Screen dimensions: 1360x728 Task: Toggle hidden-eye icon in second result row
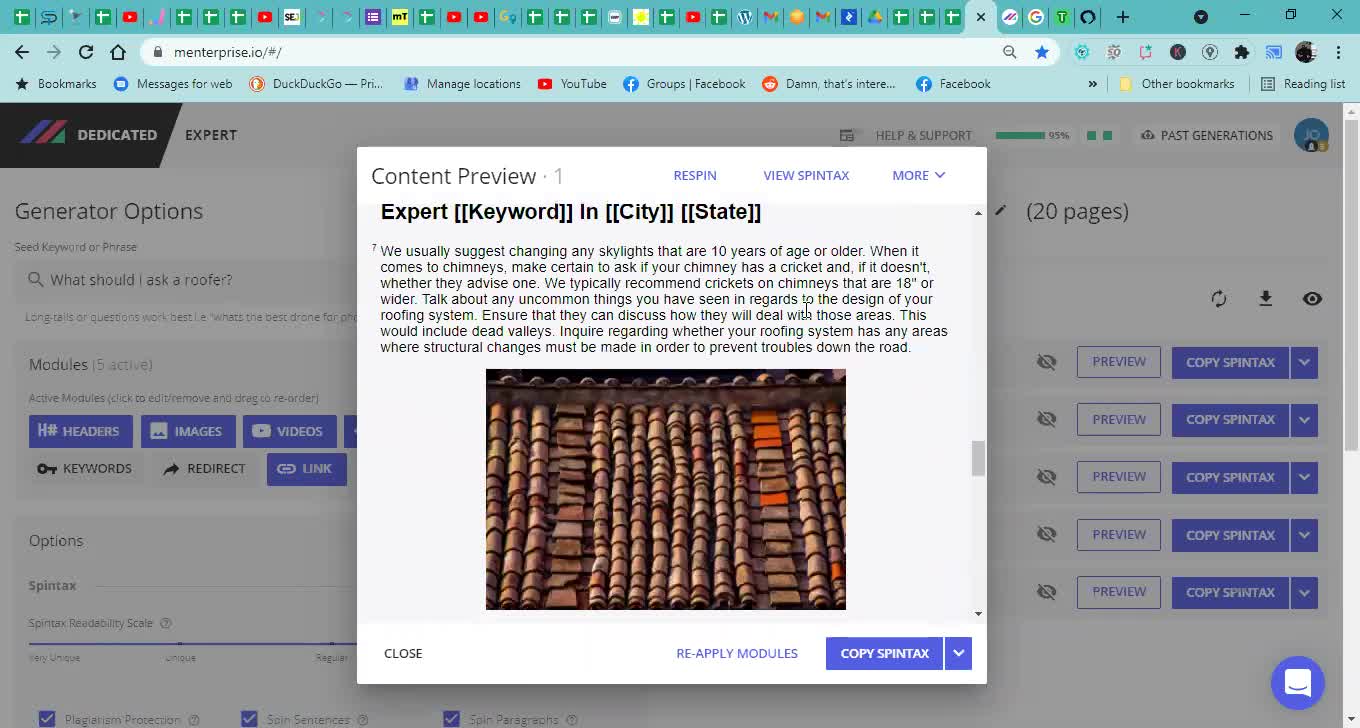pos(1047,420)
